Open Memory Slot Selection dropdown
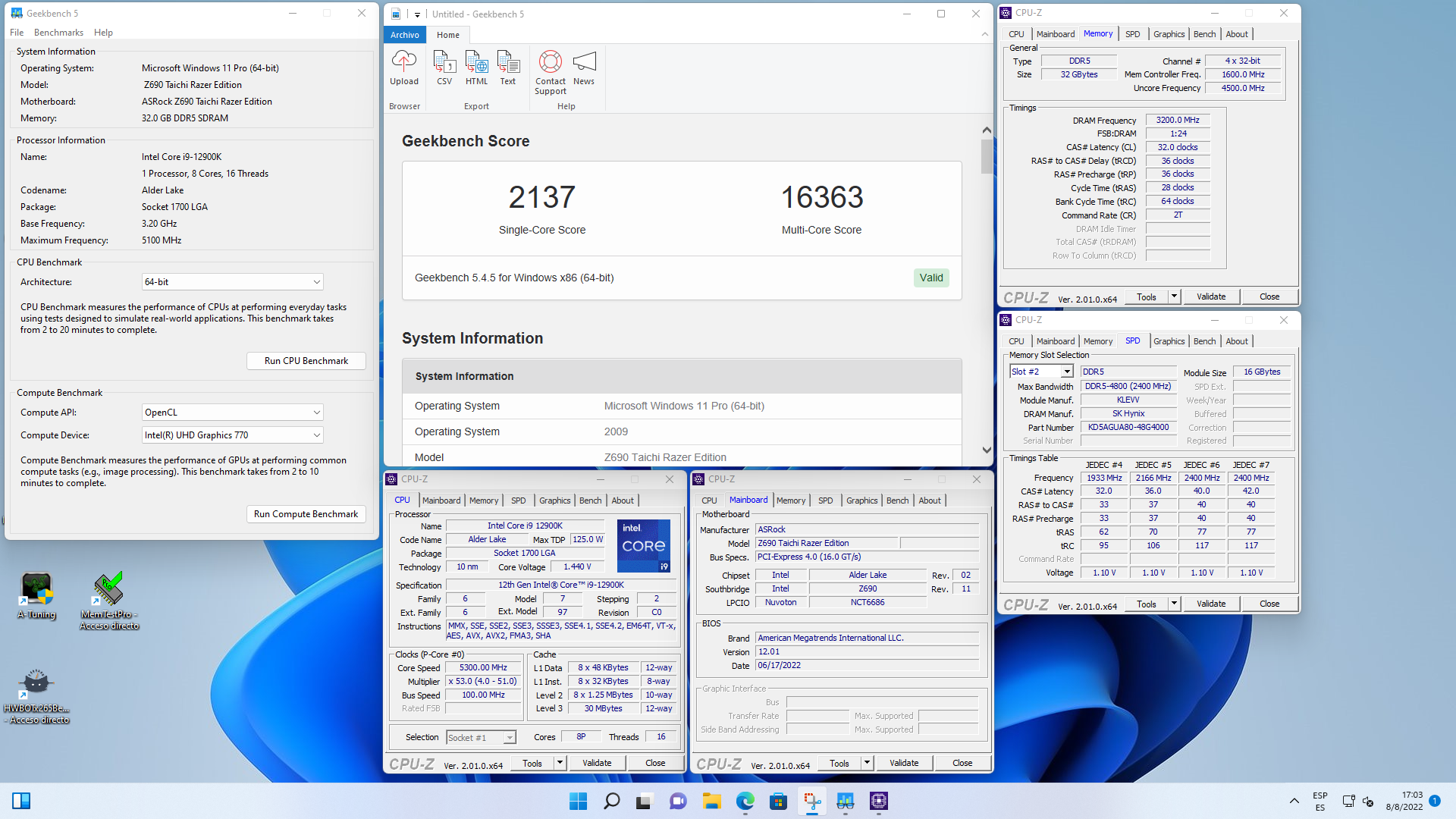This screenshot has width=1456, height=819. [x=1041, y=372]
